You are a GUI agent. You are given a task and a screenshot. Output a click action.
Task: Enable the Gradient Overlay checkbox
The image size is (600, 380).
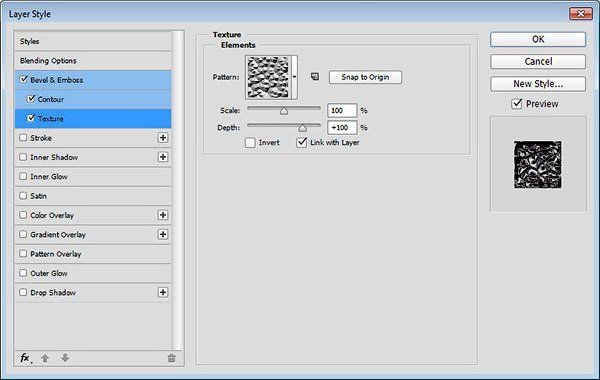pyautogui.click(x=23, y=234)
